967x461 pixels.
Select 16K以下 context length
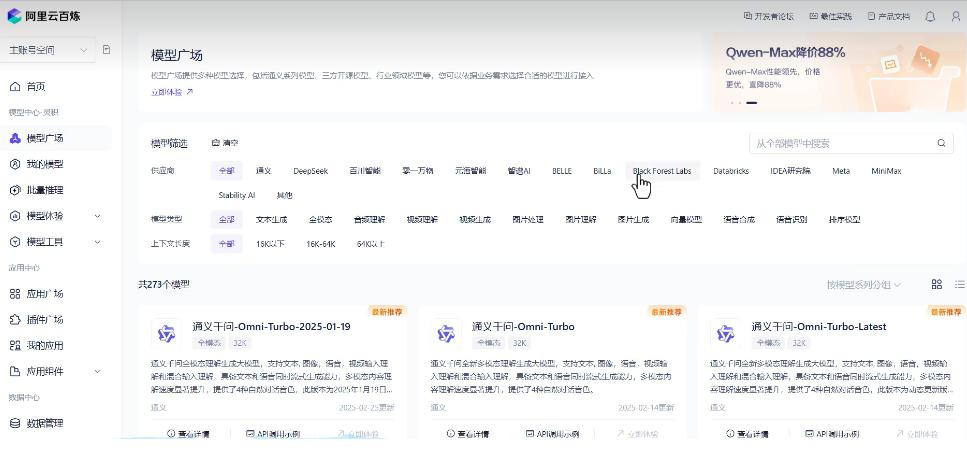[x=270, y=244]
